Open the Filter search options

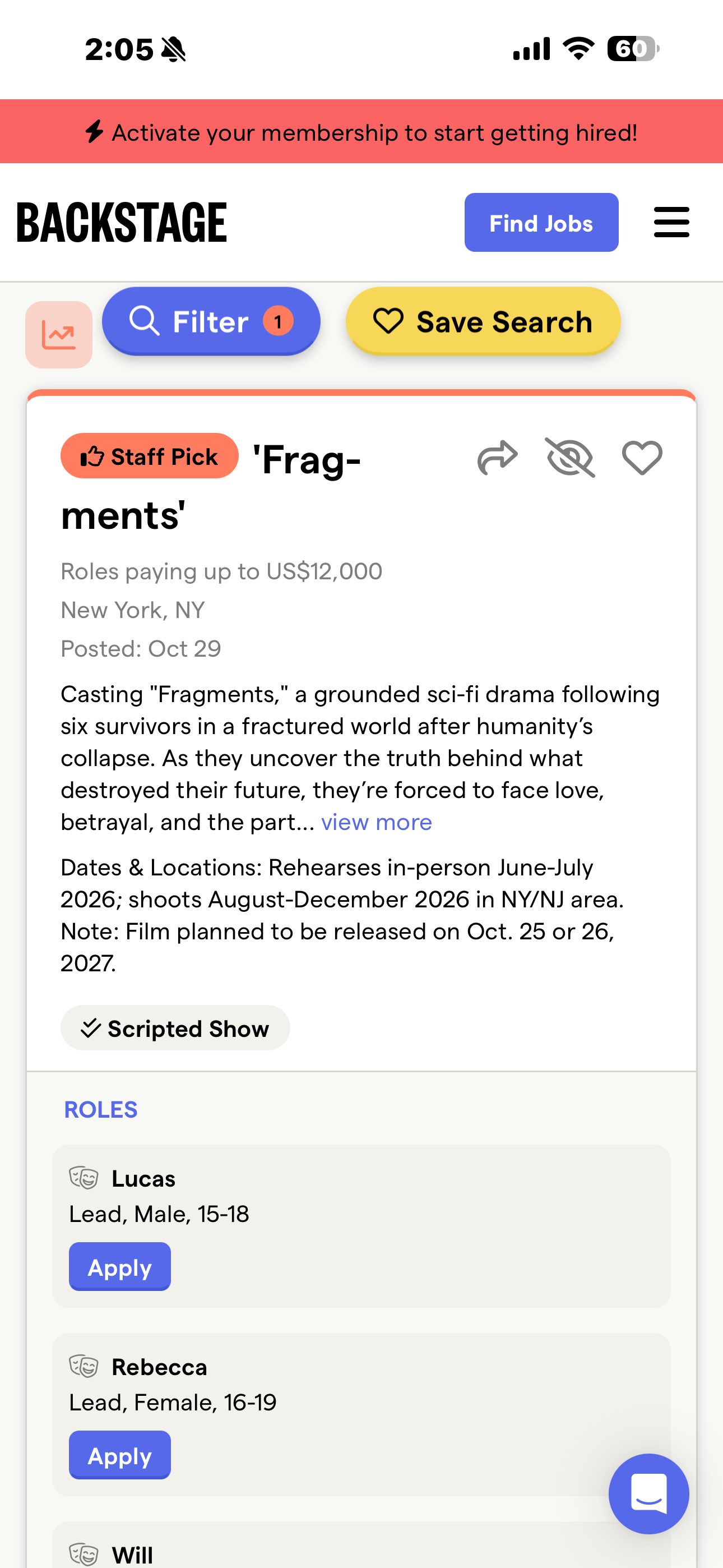[x=211, y=321]
